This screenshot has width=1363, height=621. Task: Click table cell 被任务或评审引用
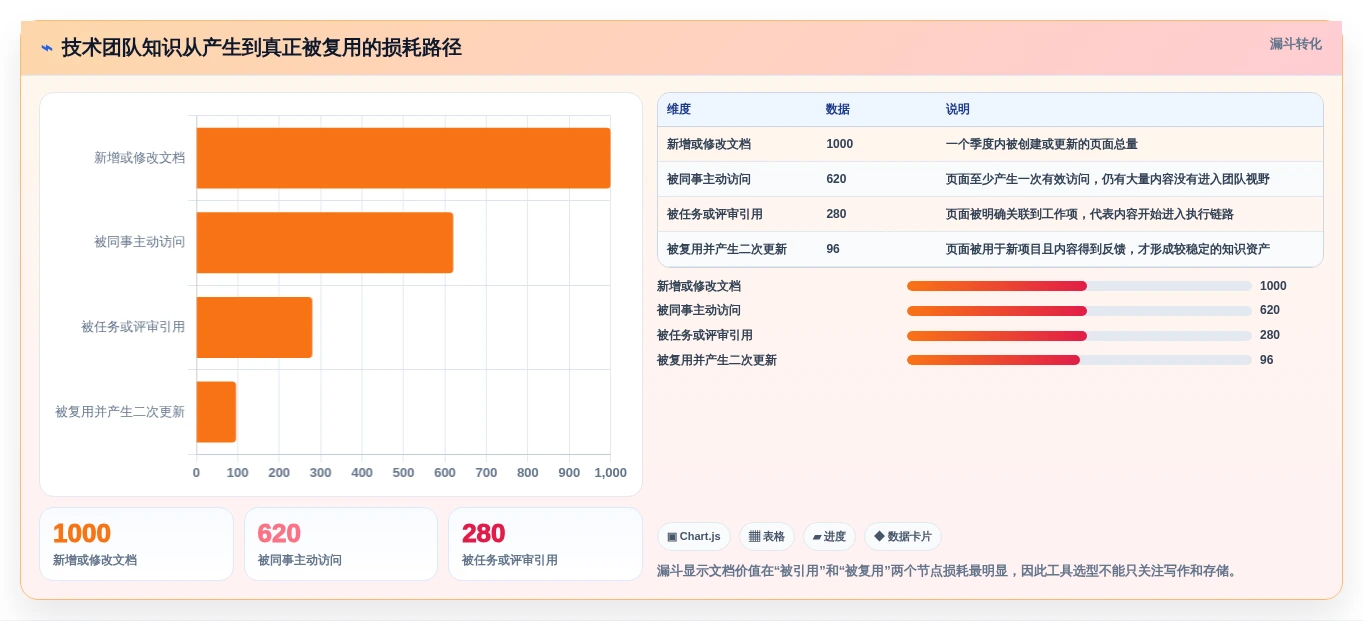click(715, 214)
